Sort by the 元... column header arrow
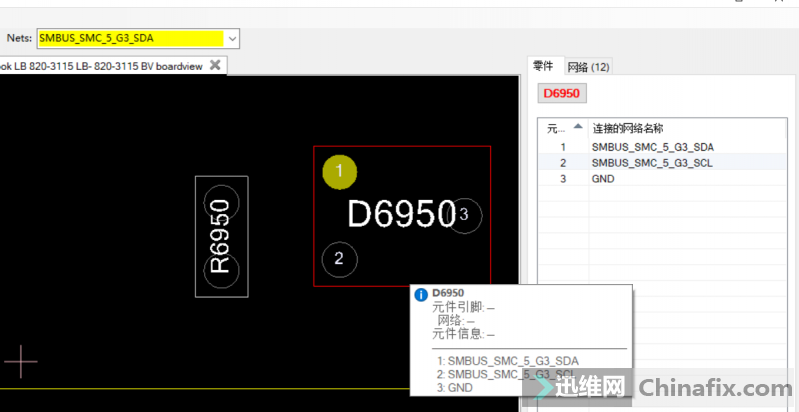Image resolution: width=799 pixels, height=412 pixels. (578, 127)
